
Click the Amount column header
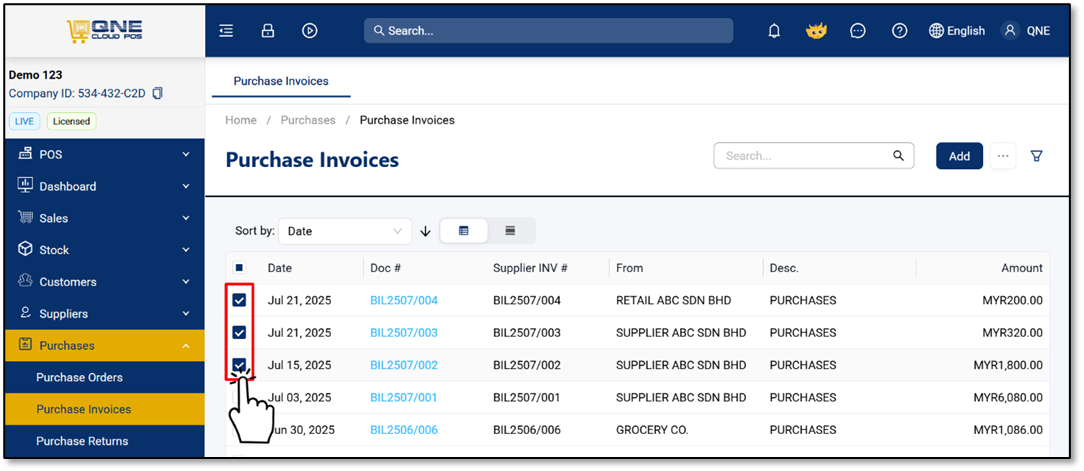coord(1022,268)
